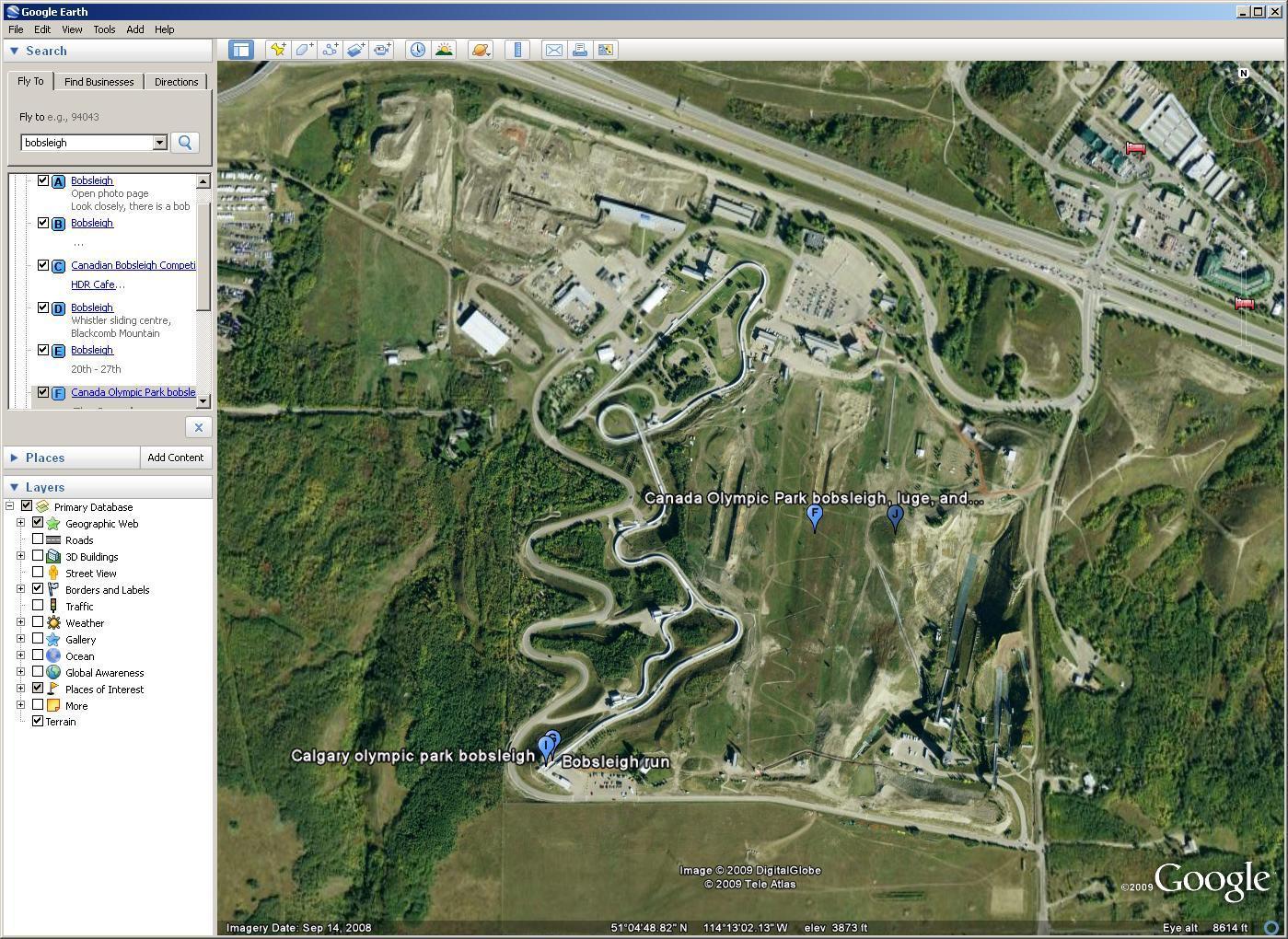Select placemark I near Bobsleigh run
Viewport: 1288px width, 939px height.
click(x=545, y=748)
